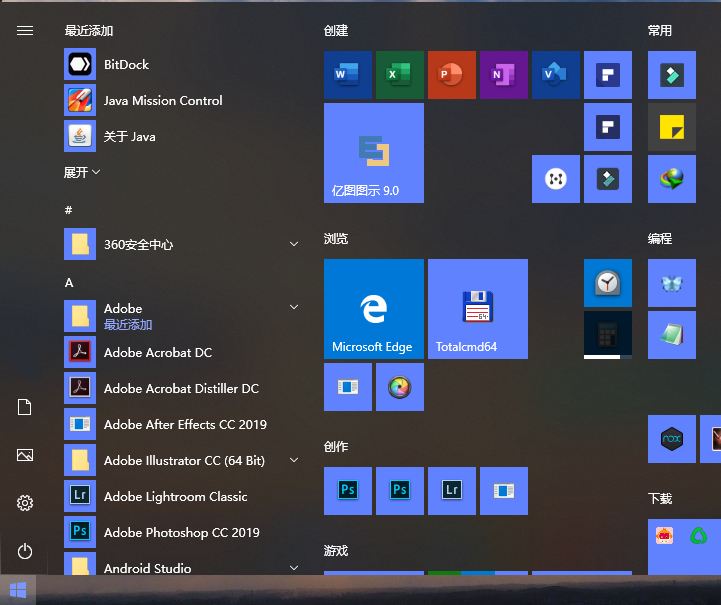Launch the Totalcmd64 tile
The height and width of the screenshot is (605, 721).
(x=478, y=308)
